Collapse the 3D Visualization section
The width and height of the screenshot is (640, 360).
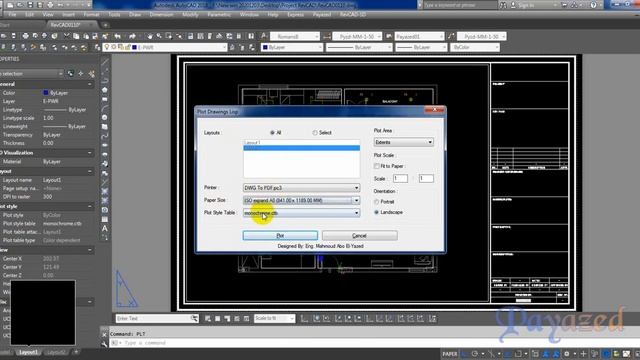[x=90, y=153]
